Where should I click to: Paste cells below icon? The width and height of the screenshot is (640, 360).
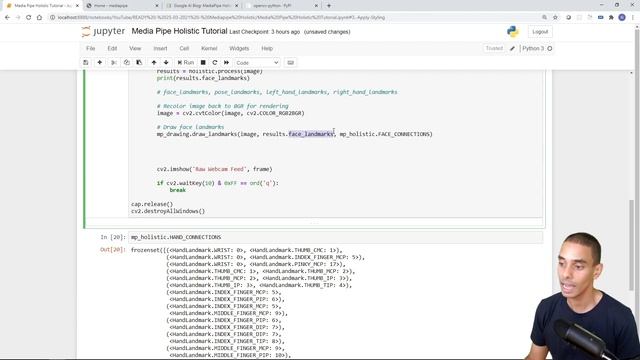pos(139,62)
